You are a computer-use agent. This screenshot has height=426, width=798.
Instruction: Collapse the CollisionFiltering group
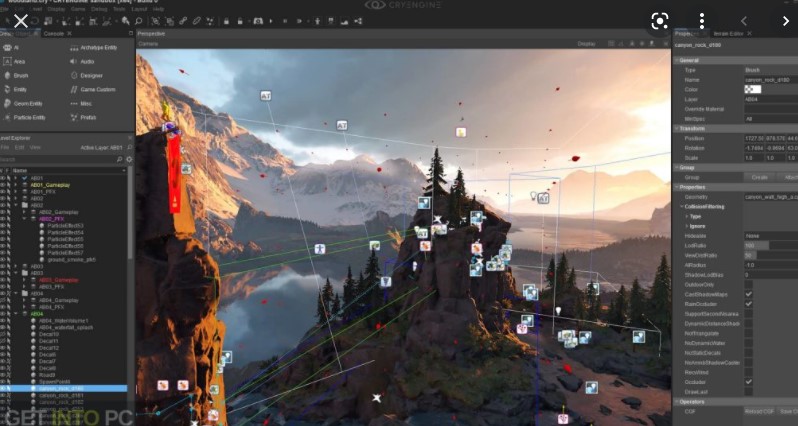(681, 207)
